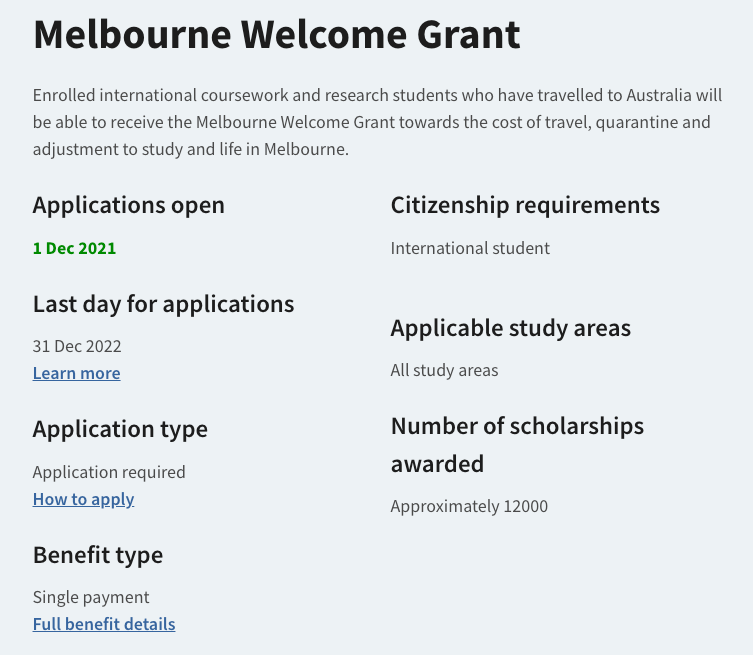Click the "Applications open" heading
The width and height of the screenshot is (753, 655).
pyautogui.click(x=128, y=205)
